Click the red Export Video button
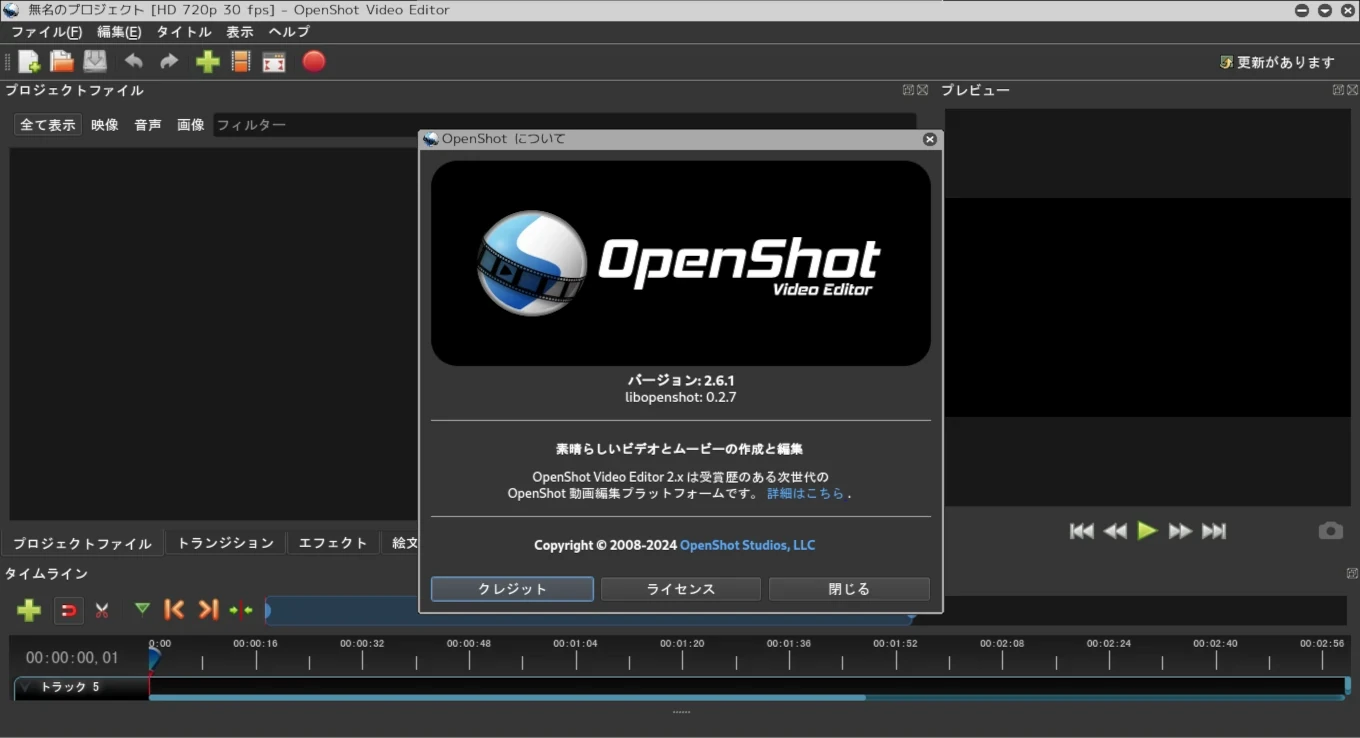 pyautogui.click(x=314, y=62)
